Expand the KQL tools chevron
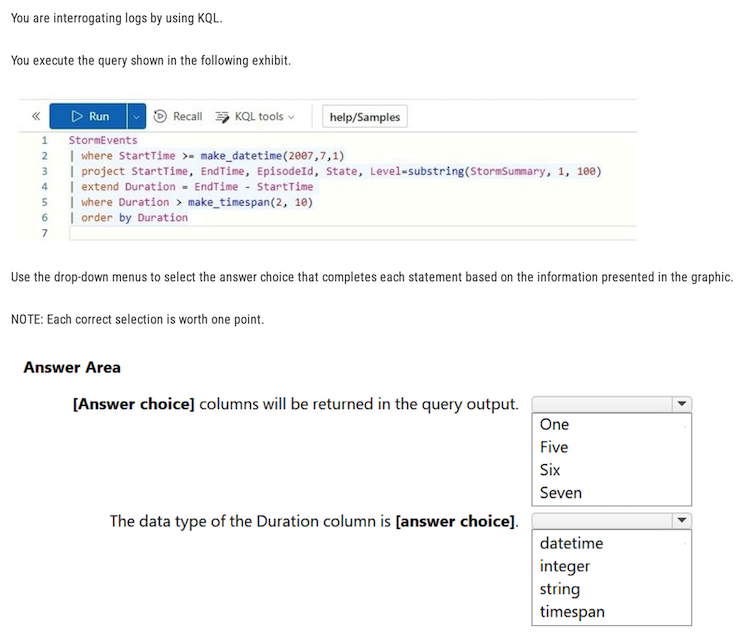 tap(291, 117)
